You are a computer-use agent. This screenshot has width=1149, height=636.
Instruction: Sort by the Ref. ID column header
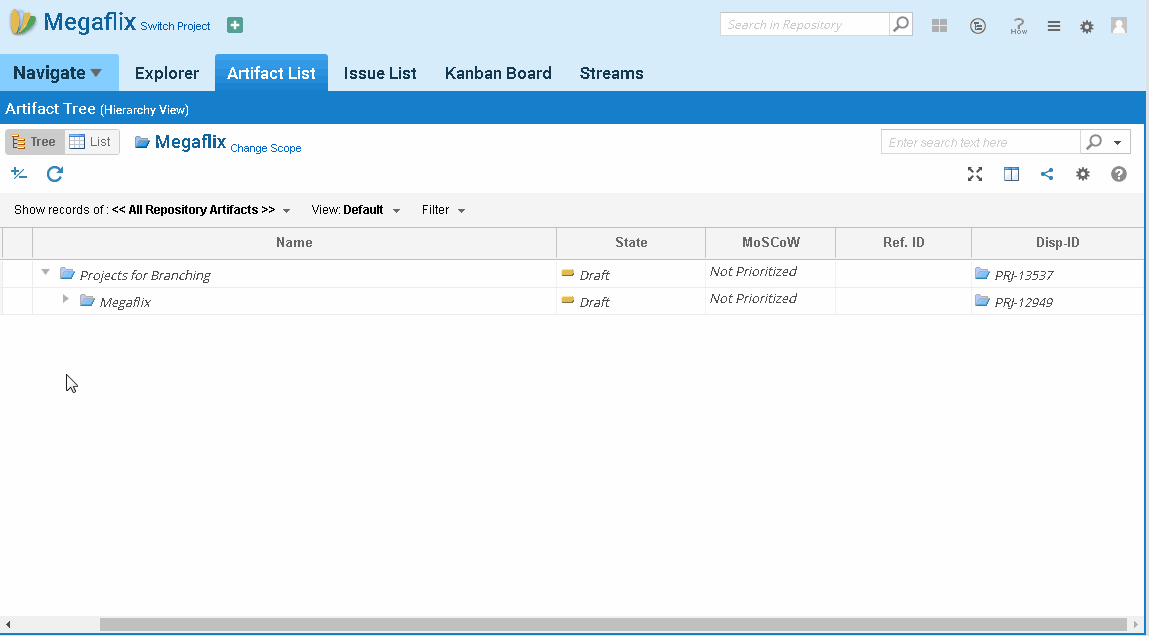pyautogui.click(x=904, y=243)
